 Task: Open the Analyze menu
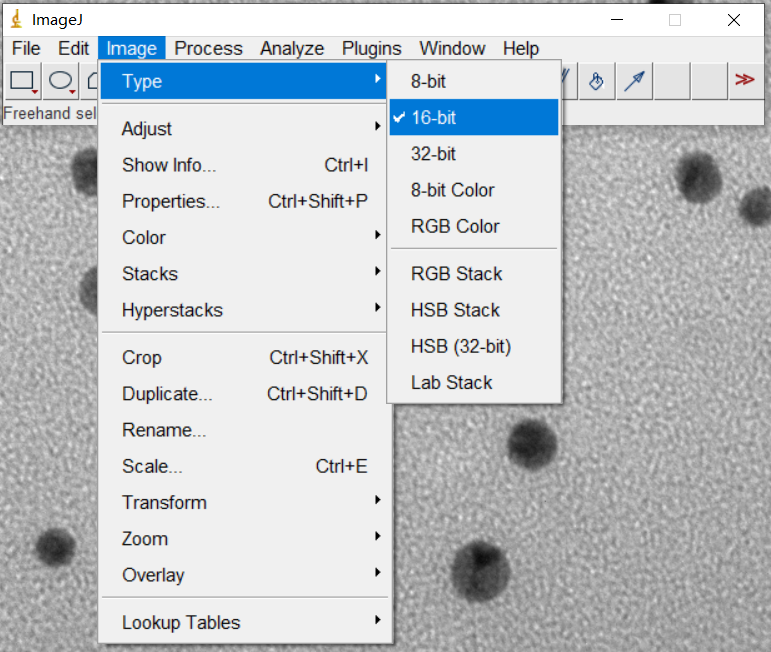click(x=292, y=48)
